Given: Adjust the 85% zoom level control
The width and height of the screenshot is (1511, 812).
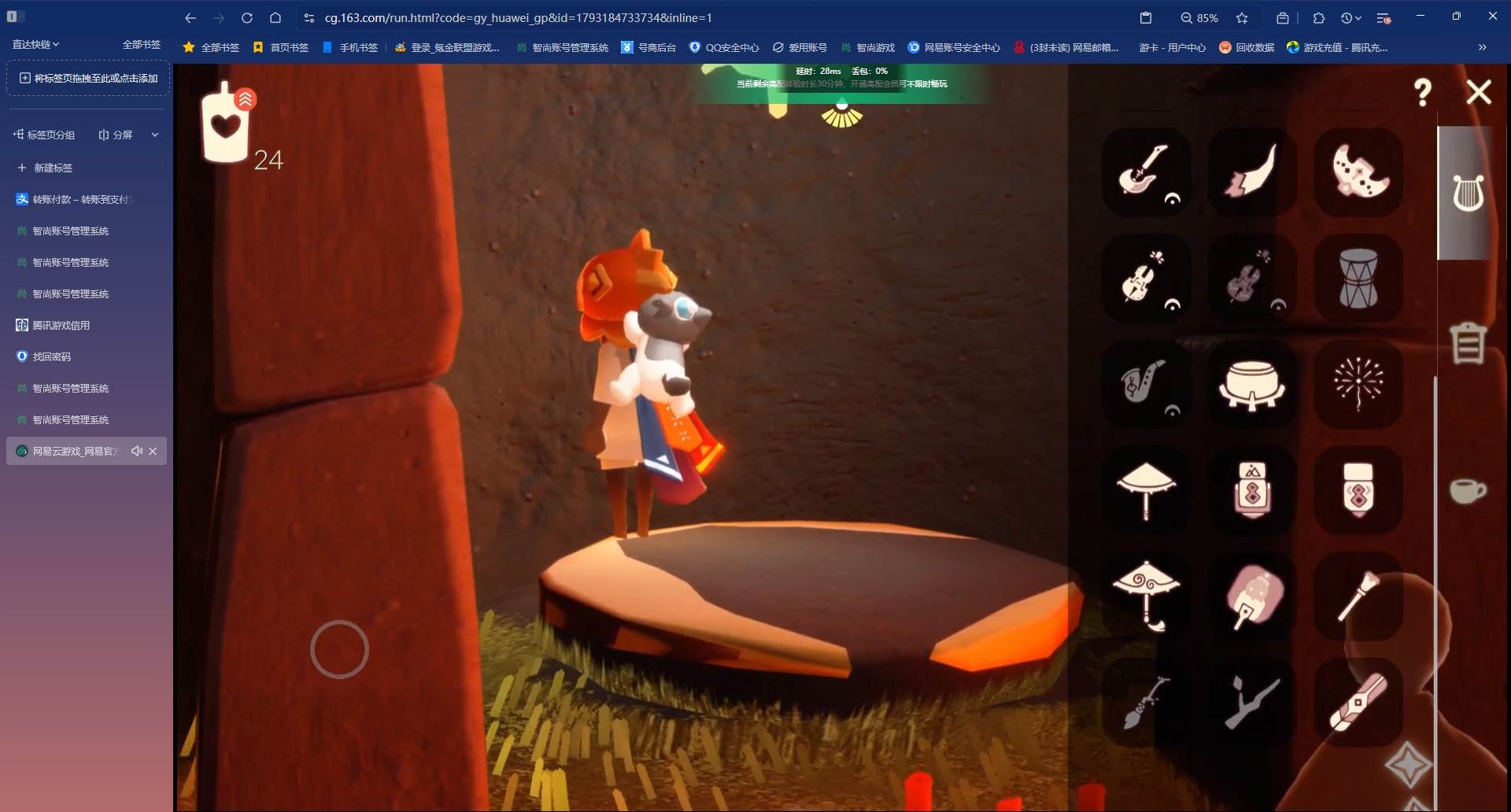Looking at the screenshot, I should 1199,17.
